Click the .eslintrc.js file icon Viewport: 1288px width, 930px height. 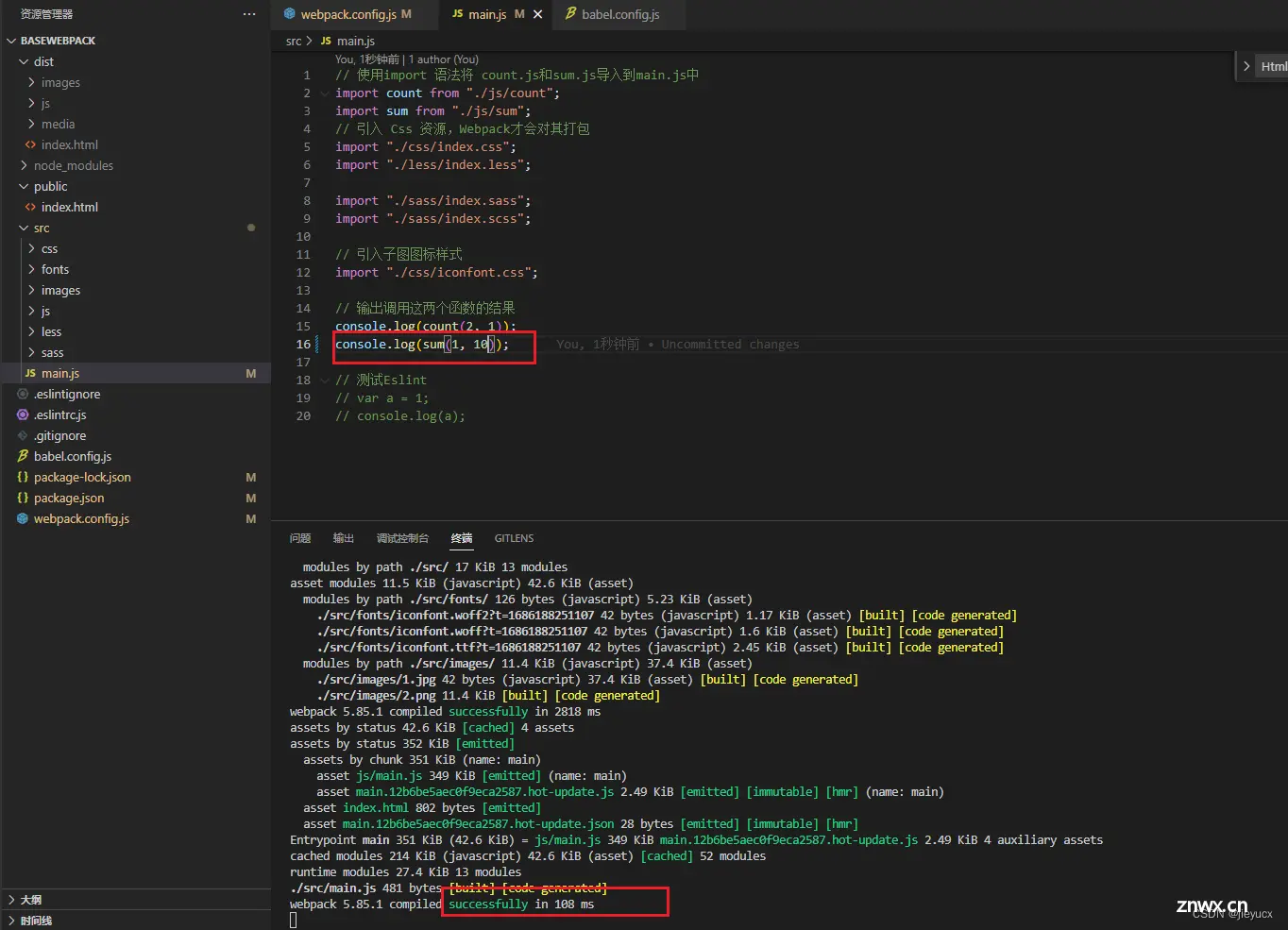23,414
